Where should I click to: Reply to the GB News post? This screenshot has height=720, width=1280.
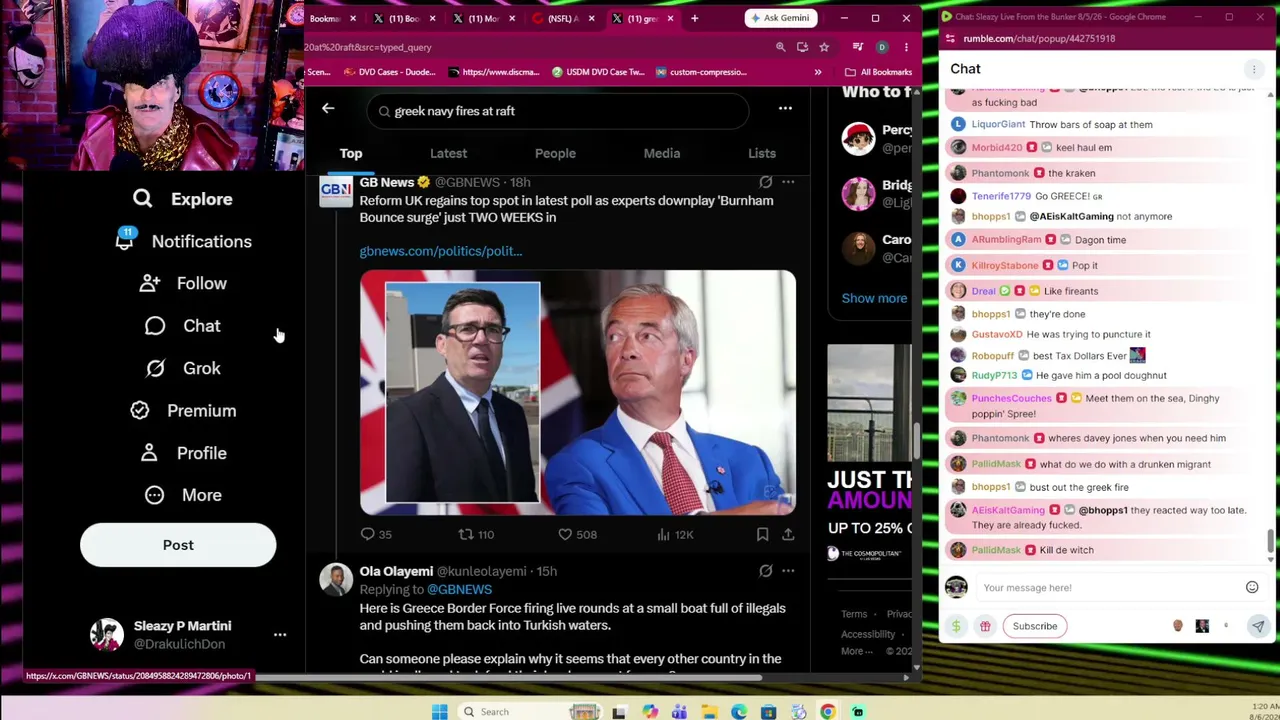(368, 535)
